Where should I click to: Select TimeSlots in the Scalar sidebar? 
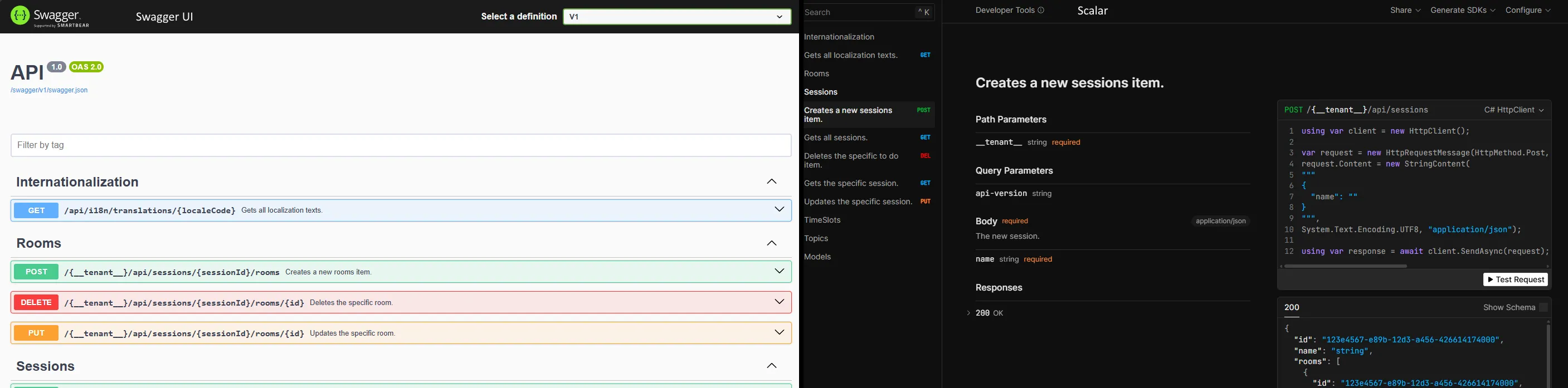click(822, 220)
